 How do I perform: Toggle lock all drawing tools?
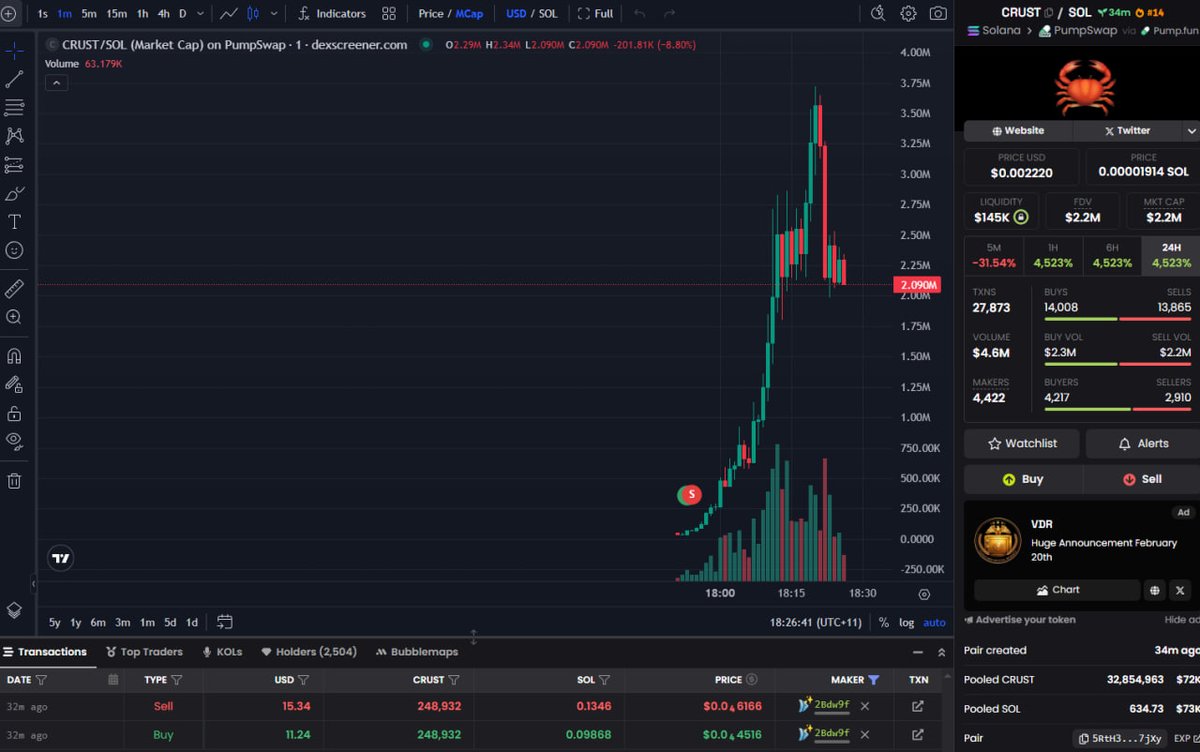14,413
